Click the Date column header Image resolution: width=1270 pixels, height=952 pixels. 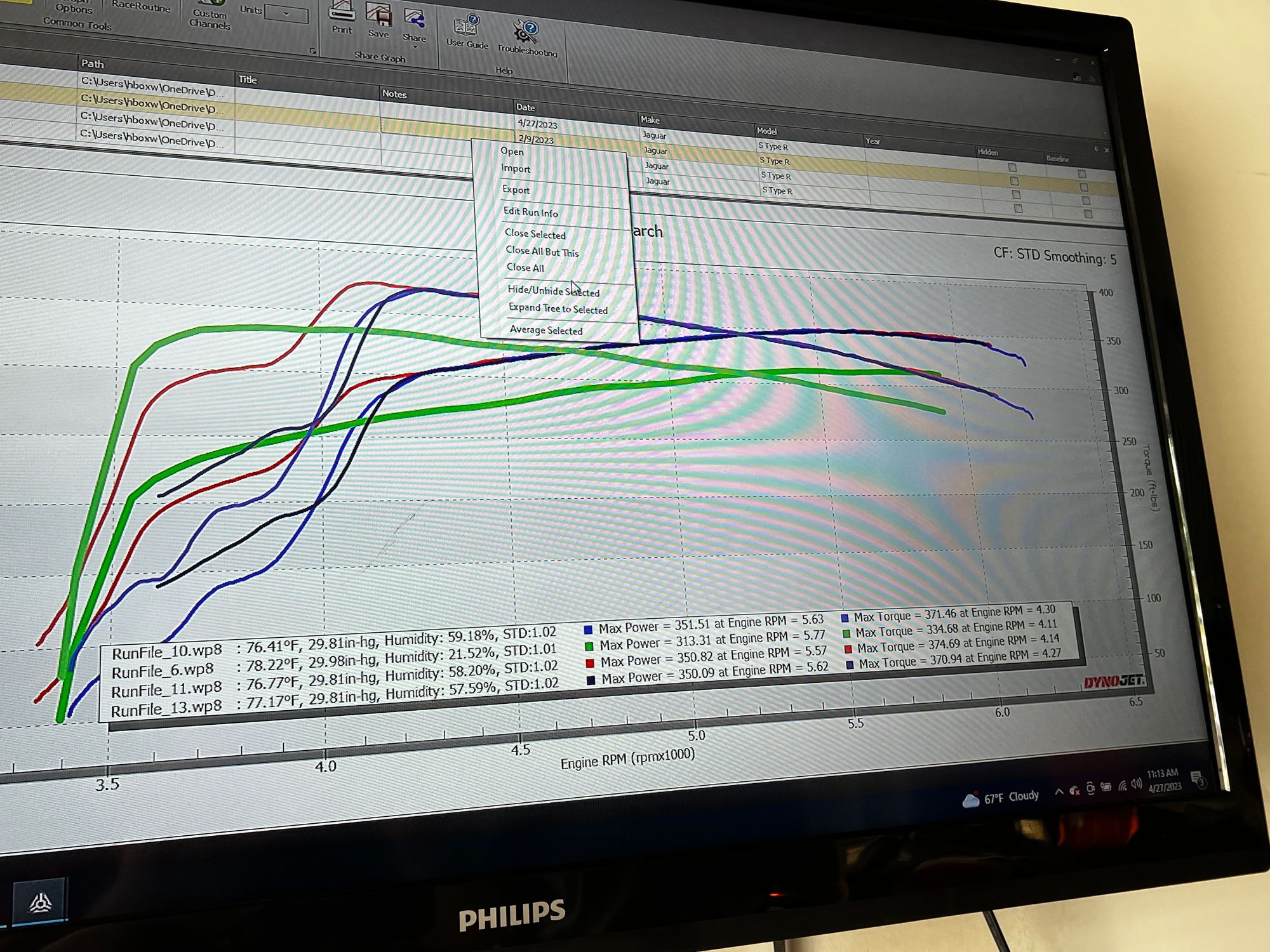pos(526,107)
